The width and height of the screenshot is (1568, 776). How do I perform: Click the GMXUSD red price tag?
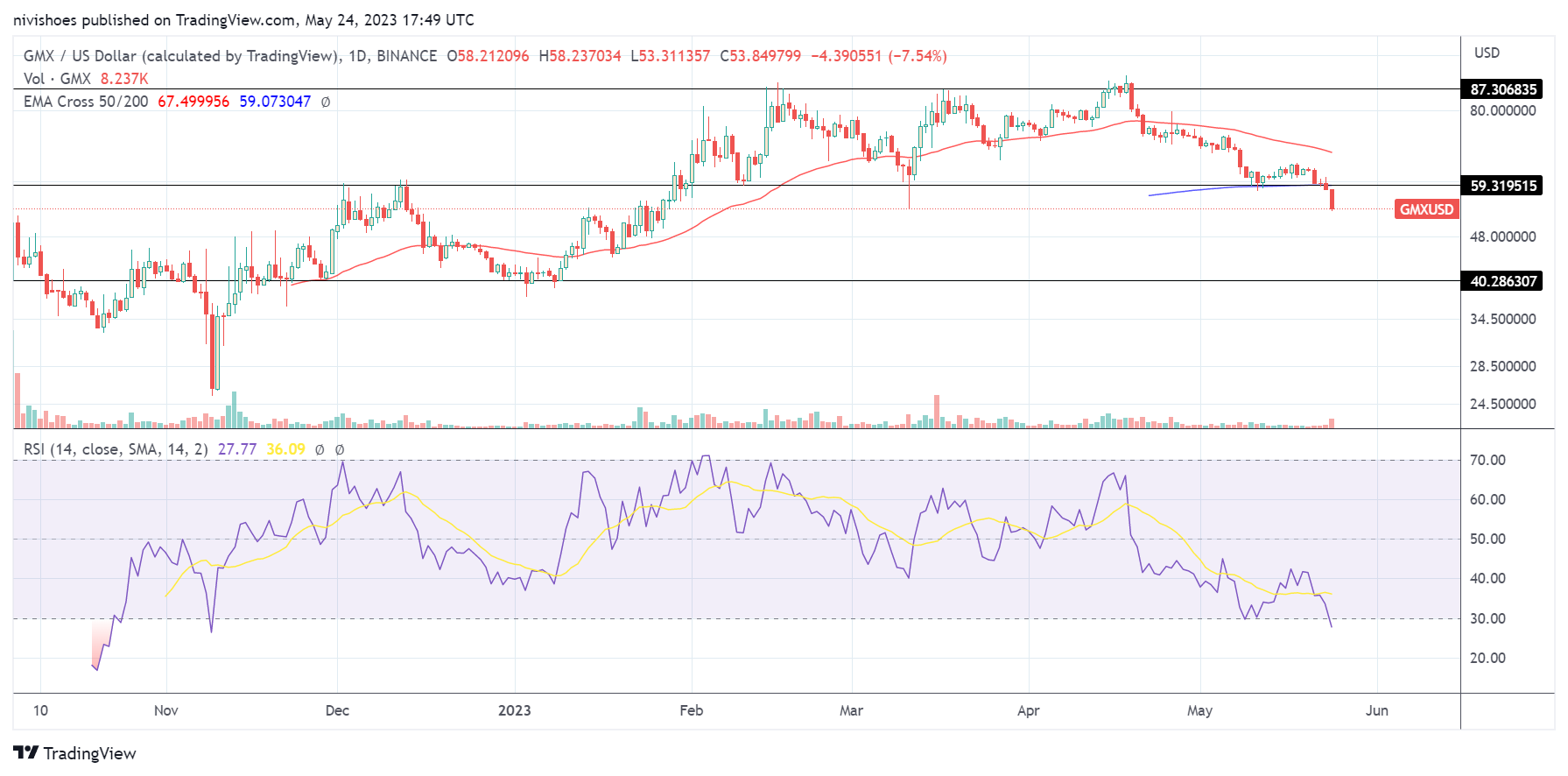(1425, 209)
